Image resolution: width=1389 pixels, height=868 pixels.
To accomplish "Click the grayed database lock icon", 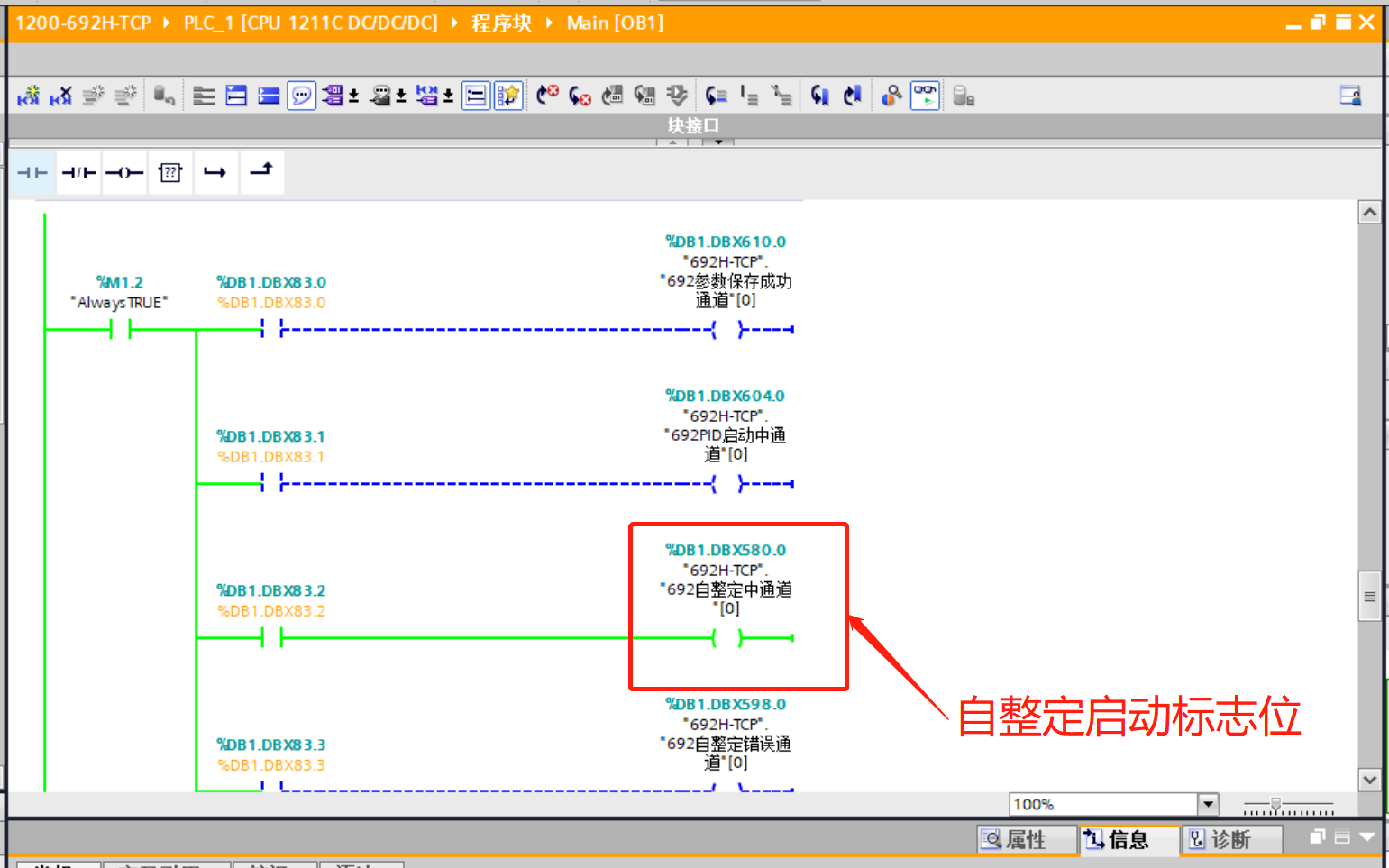I will point(964,96).
